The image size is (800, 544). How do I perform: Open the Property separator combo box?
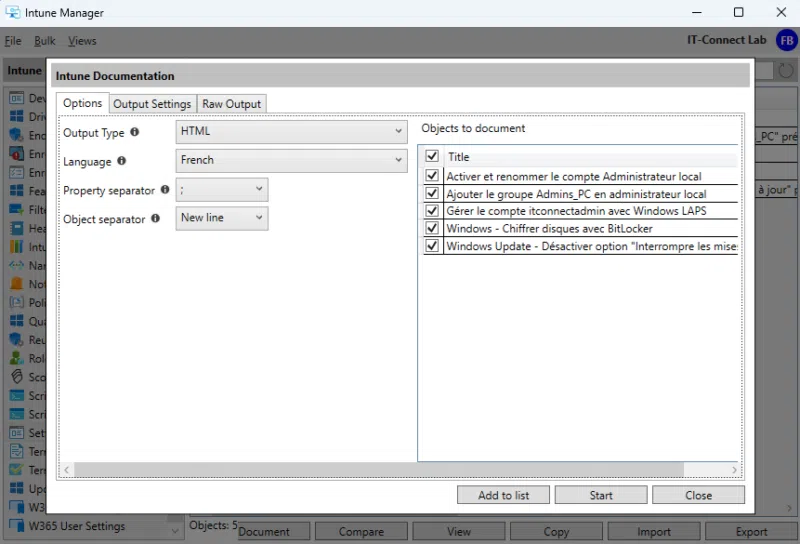click(222, 189)
